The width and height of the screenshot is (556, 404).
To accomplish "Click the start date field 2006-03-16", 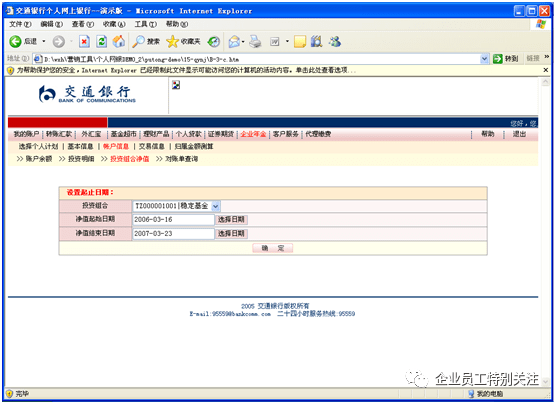I will tap(173, 220).
